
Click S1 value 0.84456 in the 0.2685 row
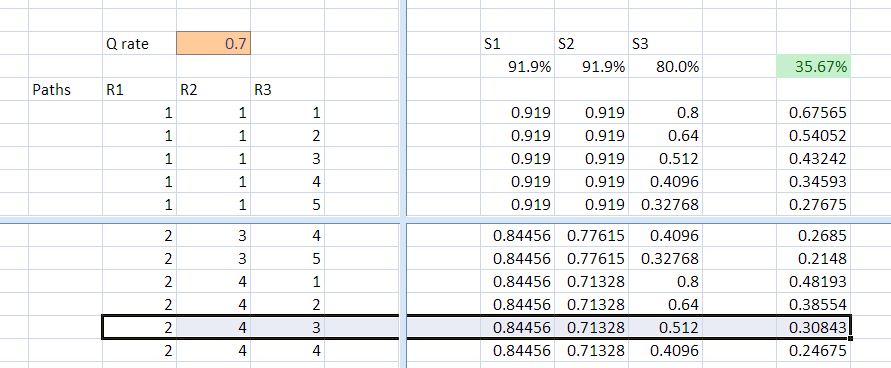(x=518, y=236)
